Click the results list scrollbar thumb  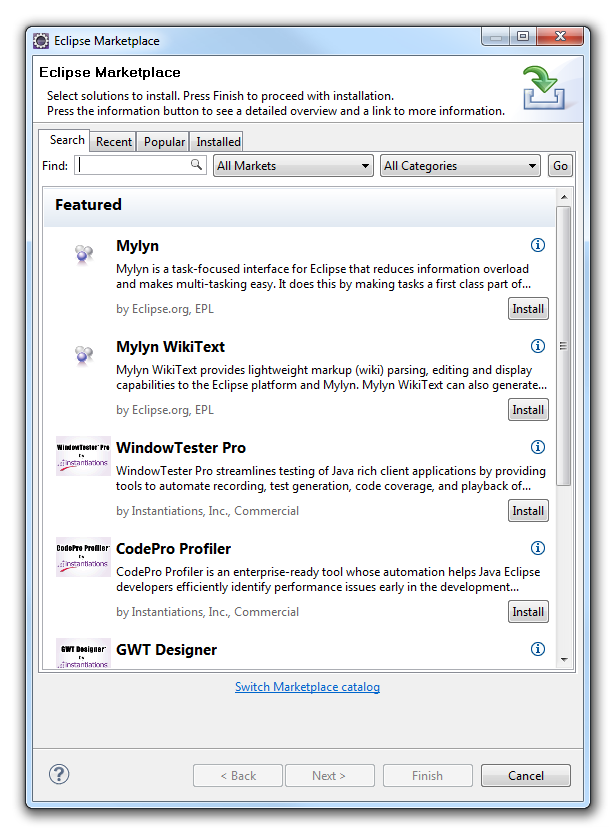tap(564, 346)
